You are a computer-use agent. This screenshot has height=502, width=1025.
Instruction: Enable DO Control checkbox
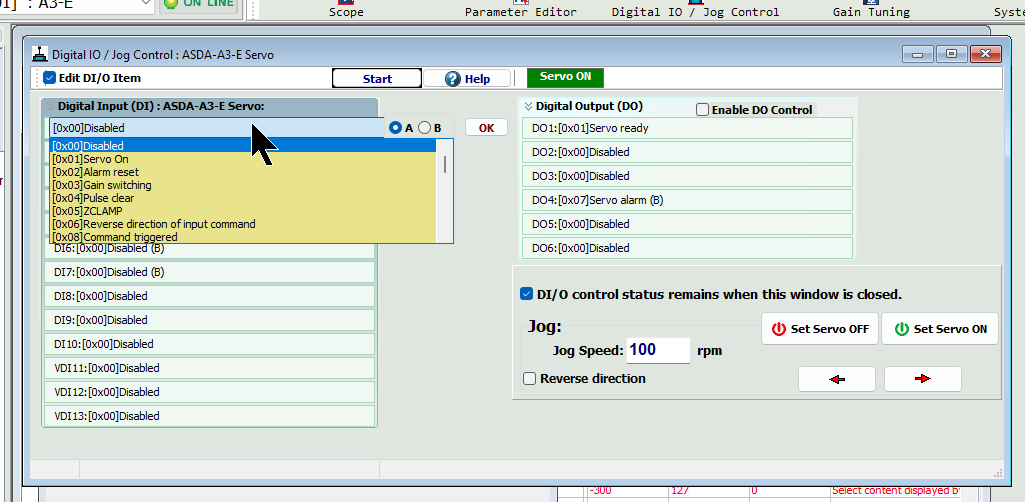click(702, 110)
